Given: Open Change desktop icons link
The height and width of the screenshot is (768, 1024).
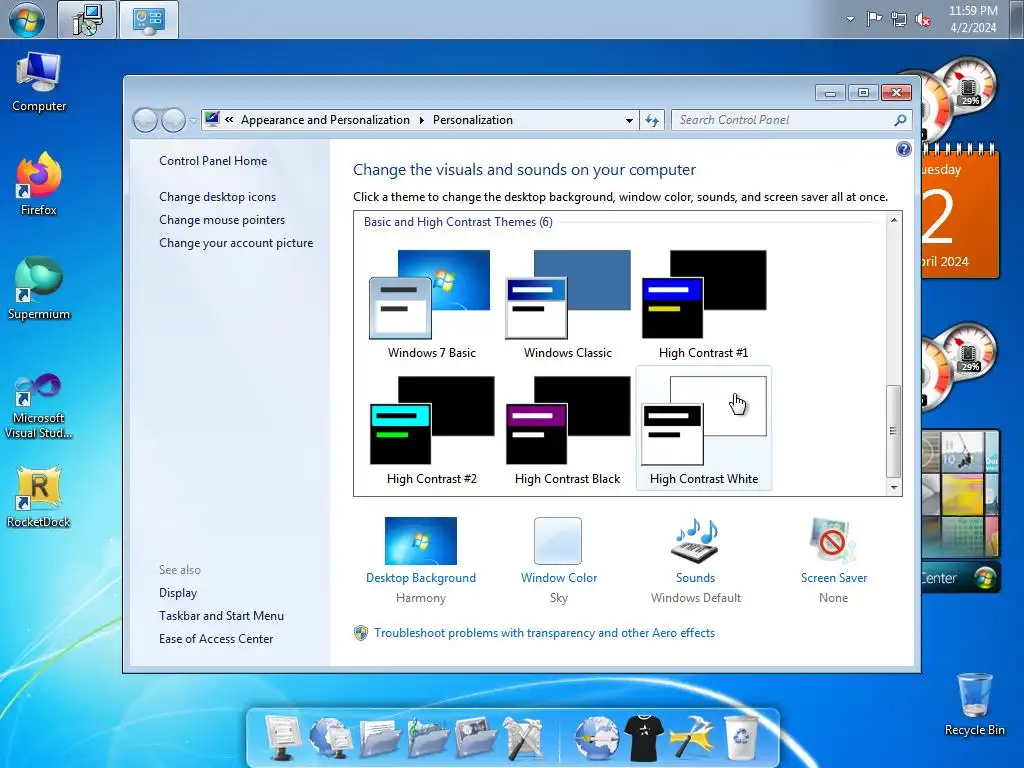Looking at the screenshot, I should tap(217, 197).
